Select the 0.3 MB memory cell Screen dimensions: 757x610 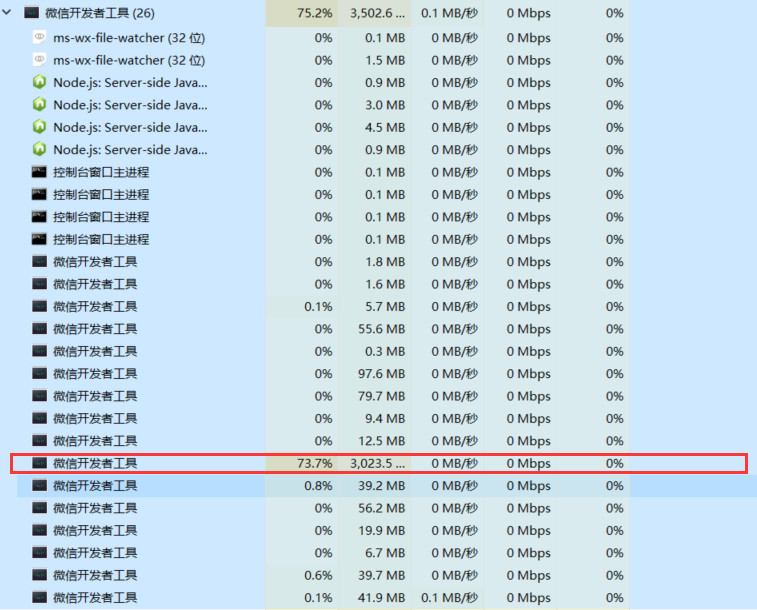(385, 351)
